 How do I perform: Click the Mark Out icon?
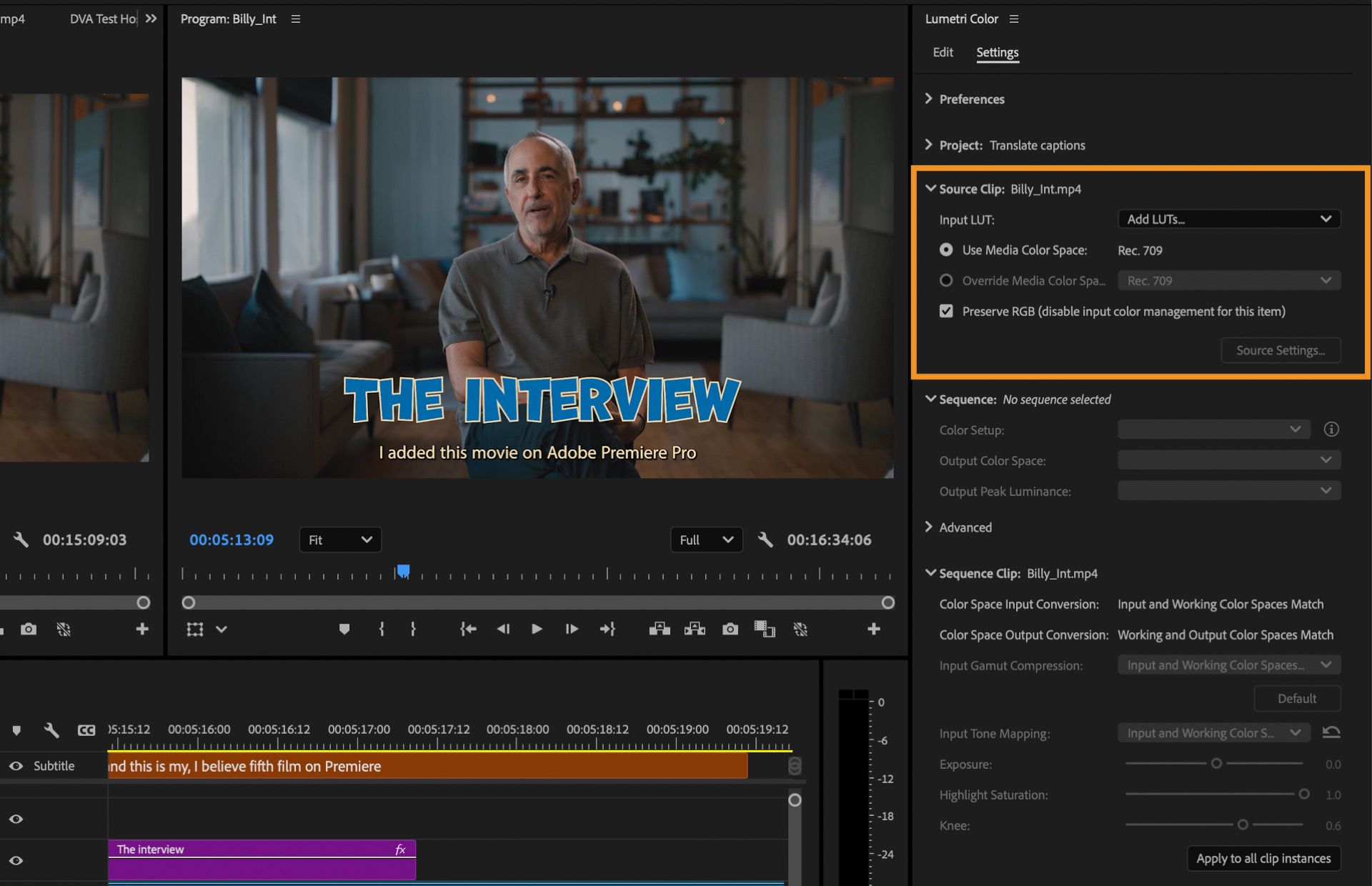coord(413,629)
